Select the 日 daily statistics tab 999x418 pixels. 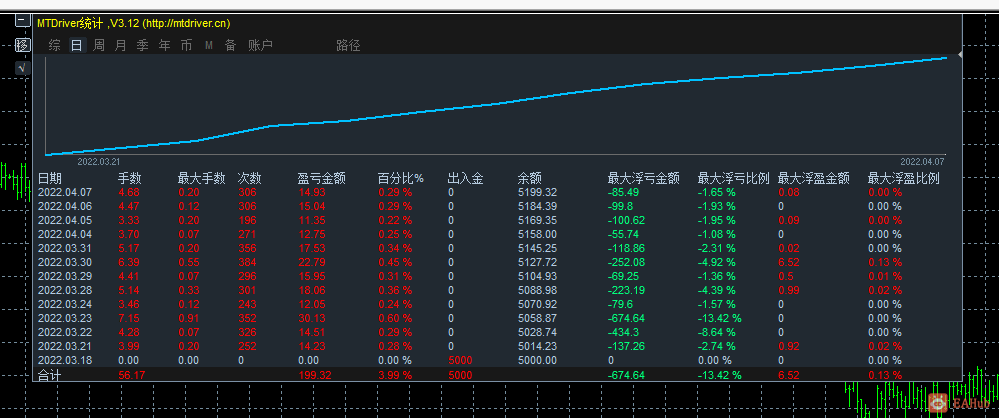pyautogui.click(x=76, y=45)
